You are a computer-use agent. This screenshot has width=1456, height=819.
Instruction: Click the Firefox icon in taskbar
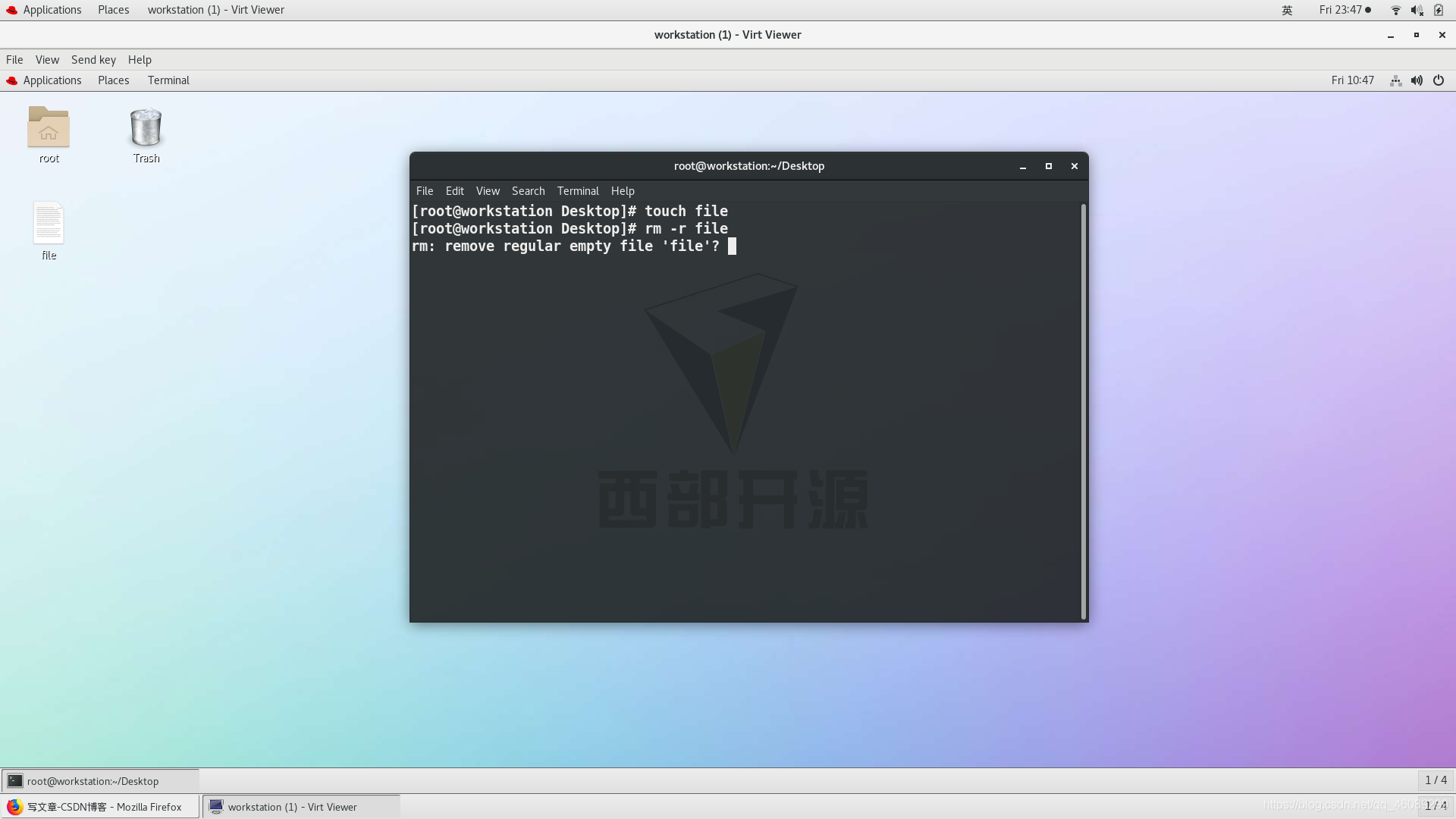(14, 806)
